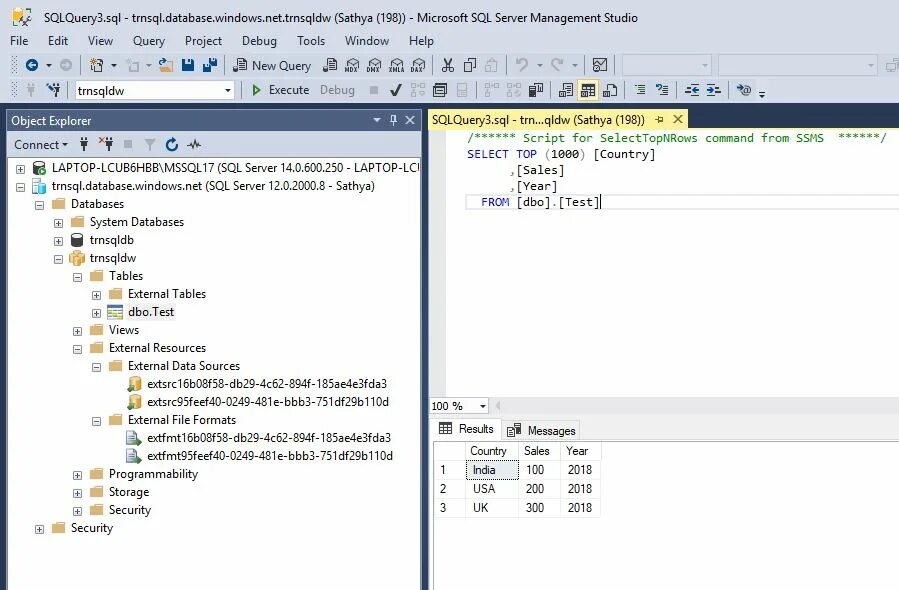The height and width of the screenshot is (590, 899).
Task: Select the SQLQuery3.sql document tab
Action: pyautogui.click(x=538, y=120)
